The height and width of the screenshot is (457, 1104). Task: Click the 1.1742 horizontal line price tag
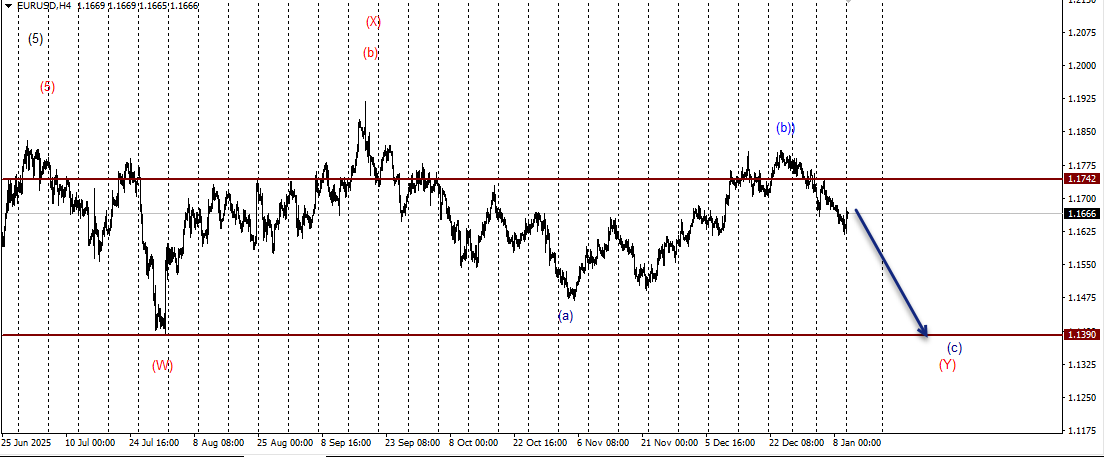pyautogui.click(x=1081, y=180)
